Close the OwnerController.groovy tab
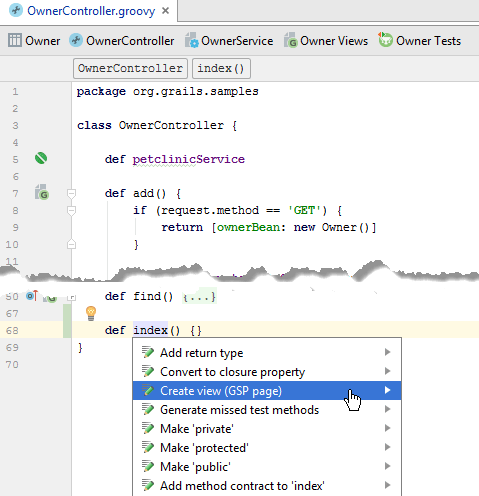Screen dimensions: 479x496 [x=165, y=11]
